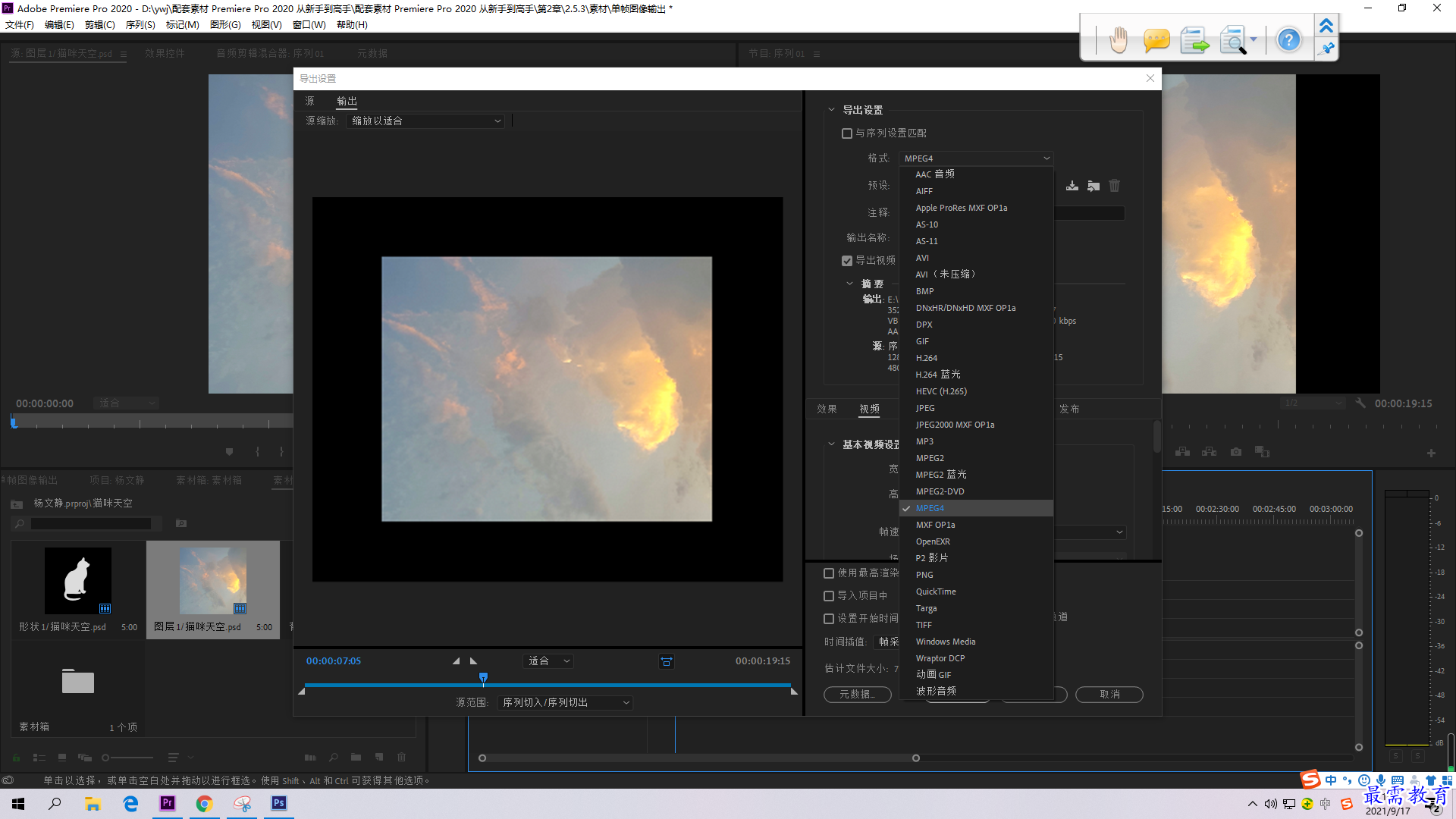Click the export frame camera icon
1456x819 pixels.
pos(1236,452)
